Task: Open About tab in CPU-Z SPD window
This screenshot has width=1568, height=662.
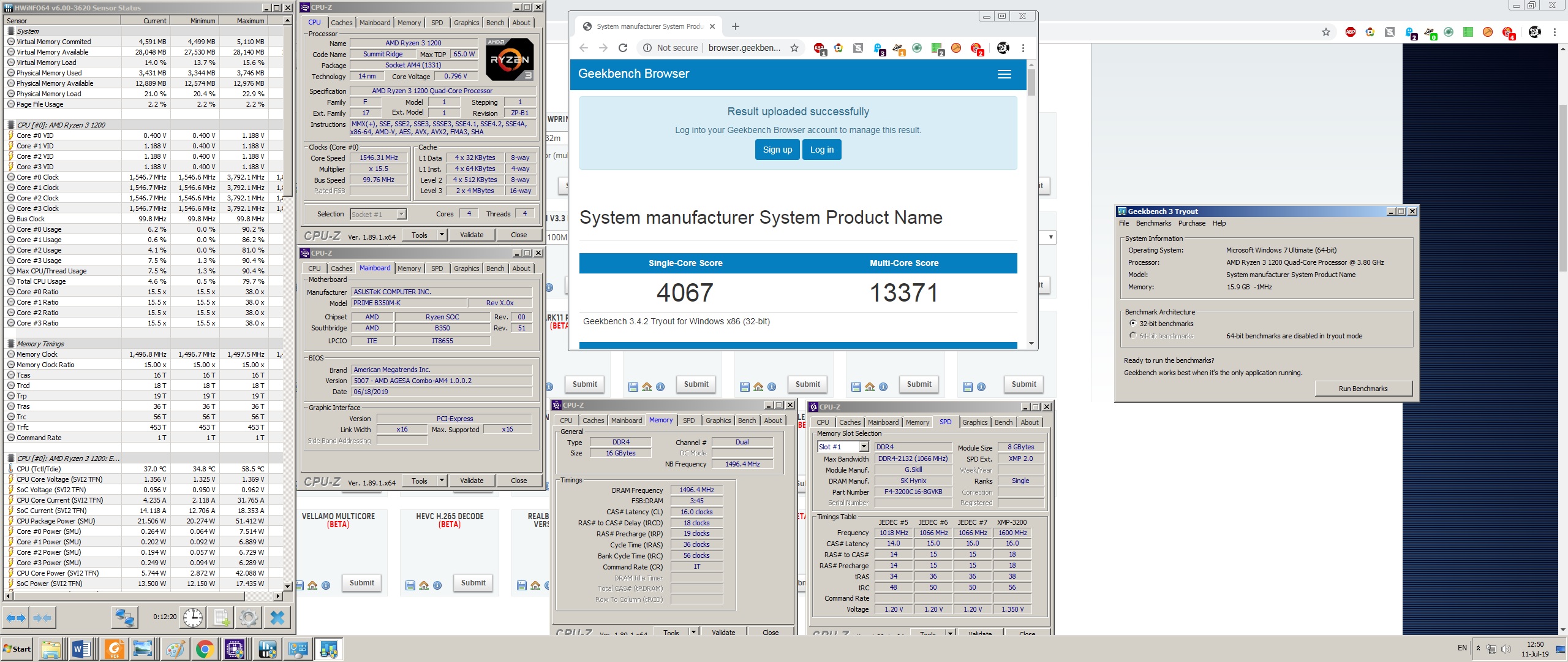Action: [x=1029, y=422]
